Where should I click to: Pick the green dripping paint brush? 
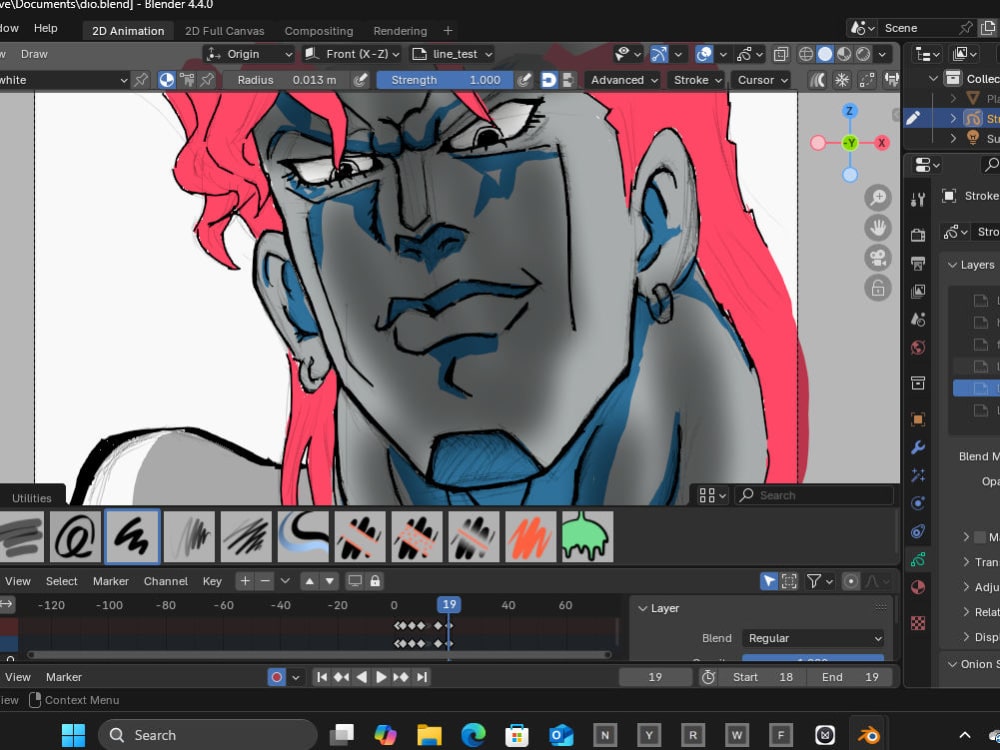click(x=587, y=536)
